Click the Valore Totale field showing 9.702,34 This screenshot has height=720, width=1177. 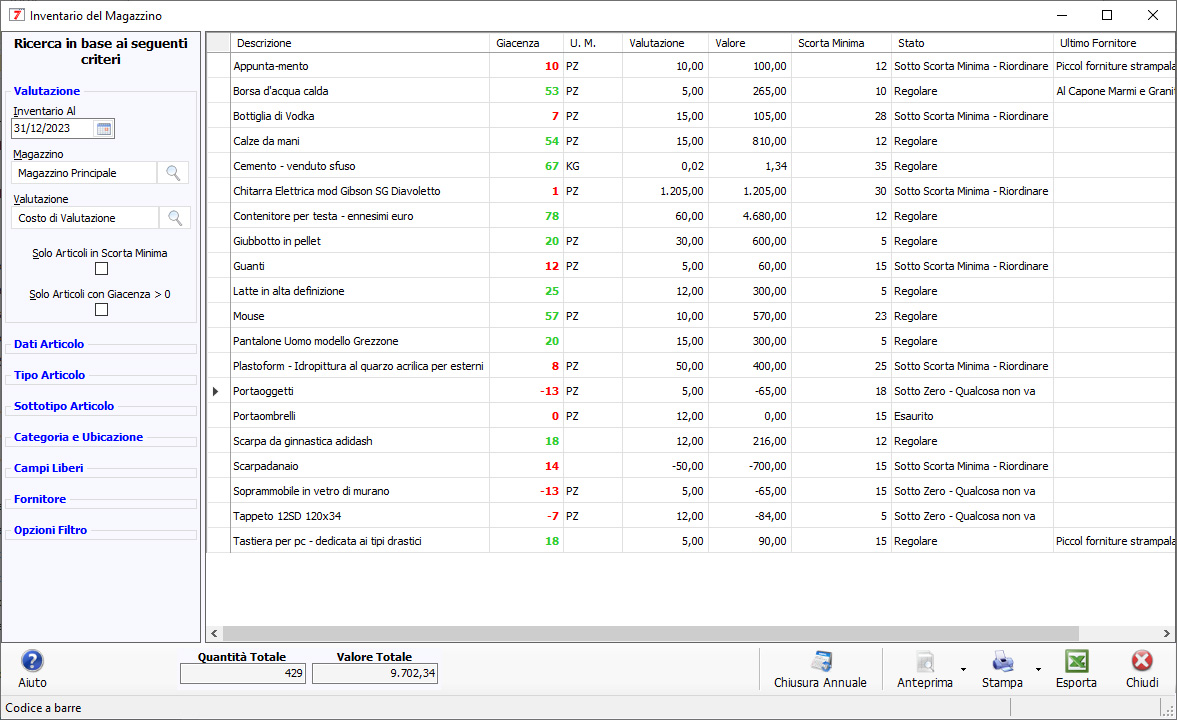[375, 673]
